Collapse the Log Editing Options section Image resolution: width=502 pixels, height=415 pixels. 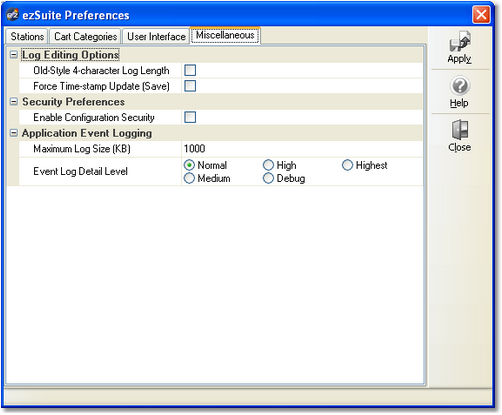coord(14,55)
